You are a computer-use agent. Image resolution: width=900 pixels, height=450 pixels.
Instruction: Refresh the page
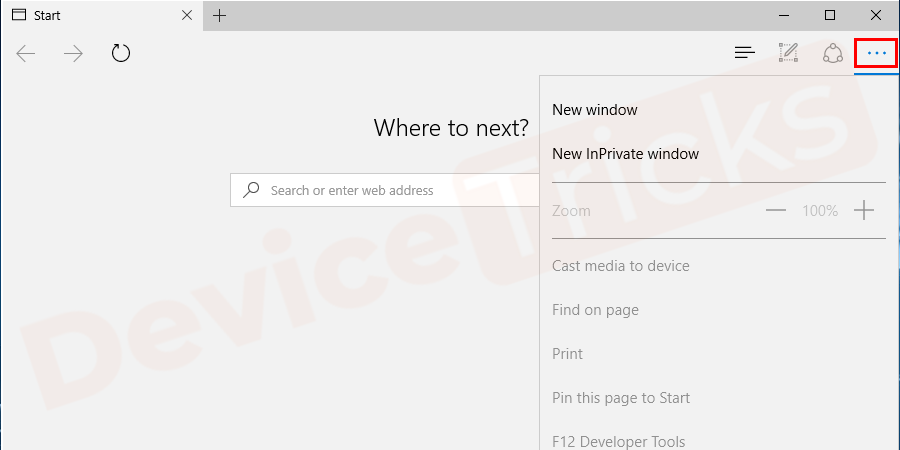[x=121, y=53]
